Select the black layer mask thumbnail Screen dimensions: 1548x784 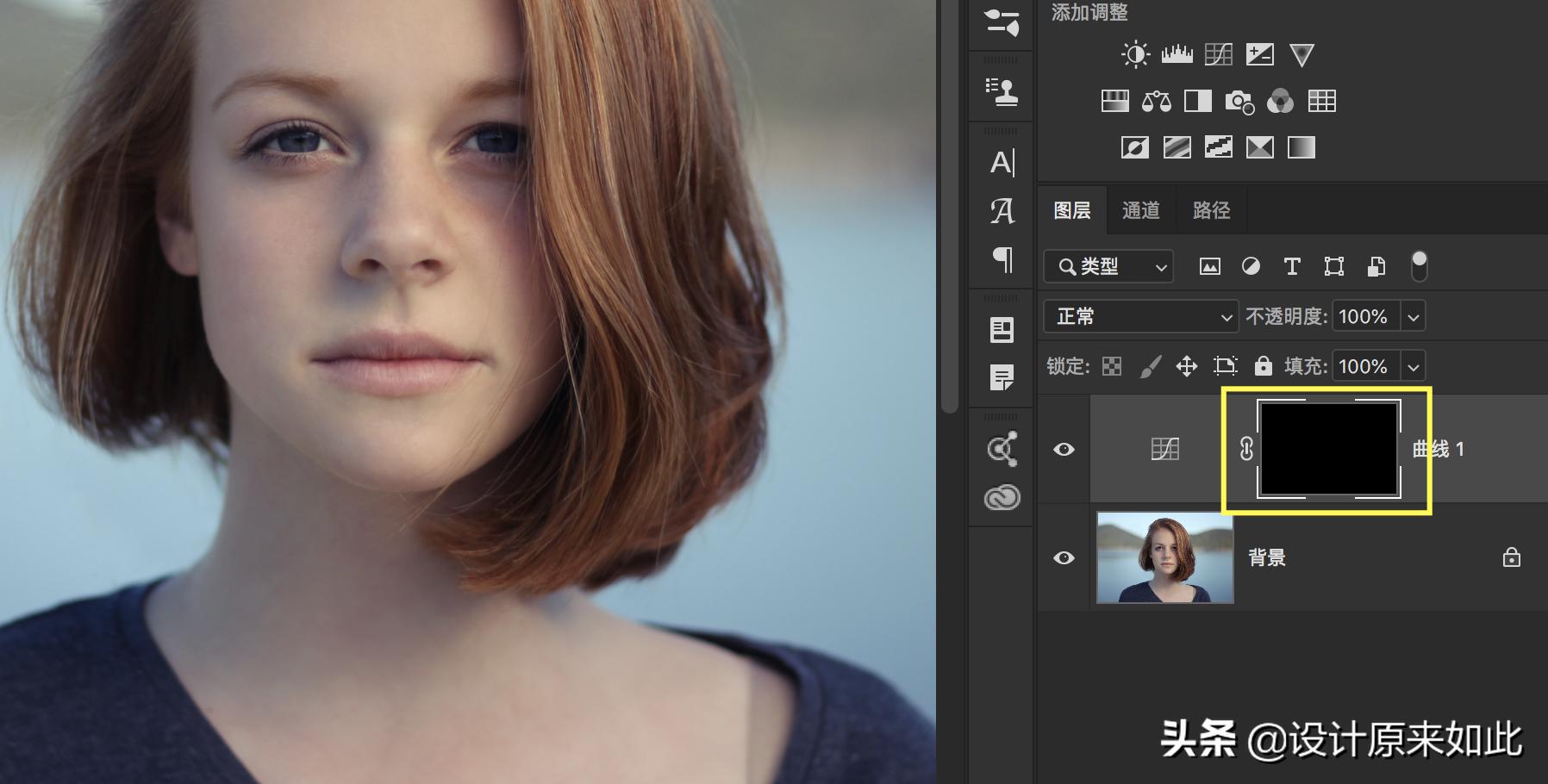[1328, 449]
